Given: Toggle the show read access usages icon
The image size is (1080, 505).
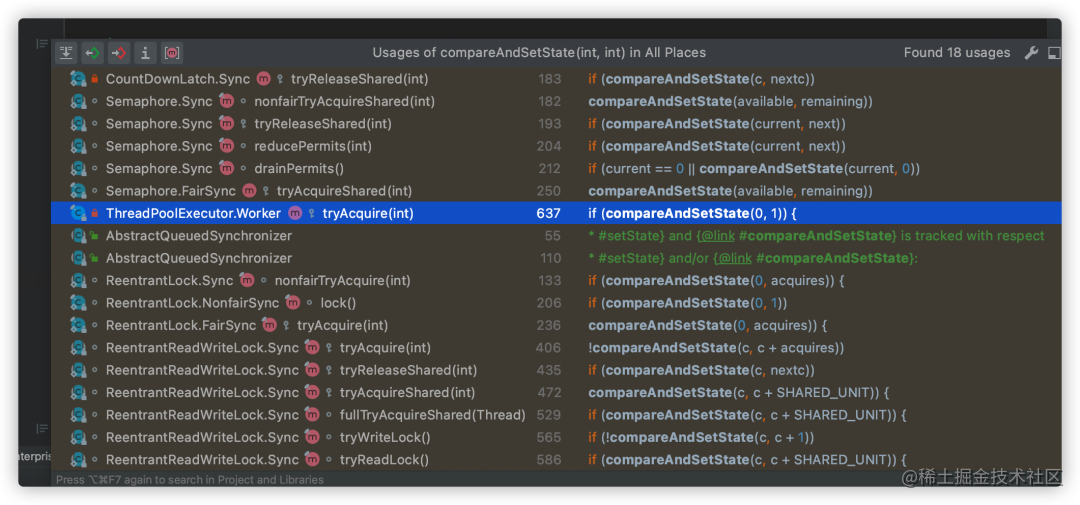Looking at the screenshot, I should [x=92, y=52].
